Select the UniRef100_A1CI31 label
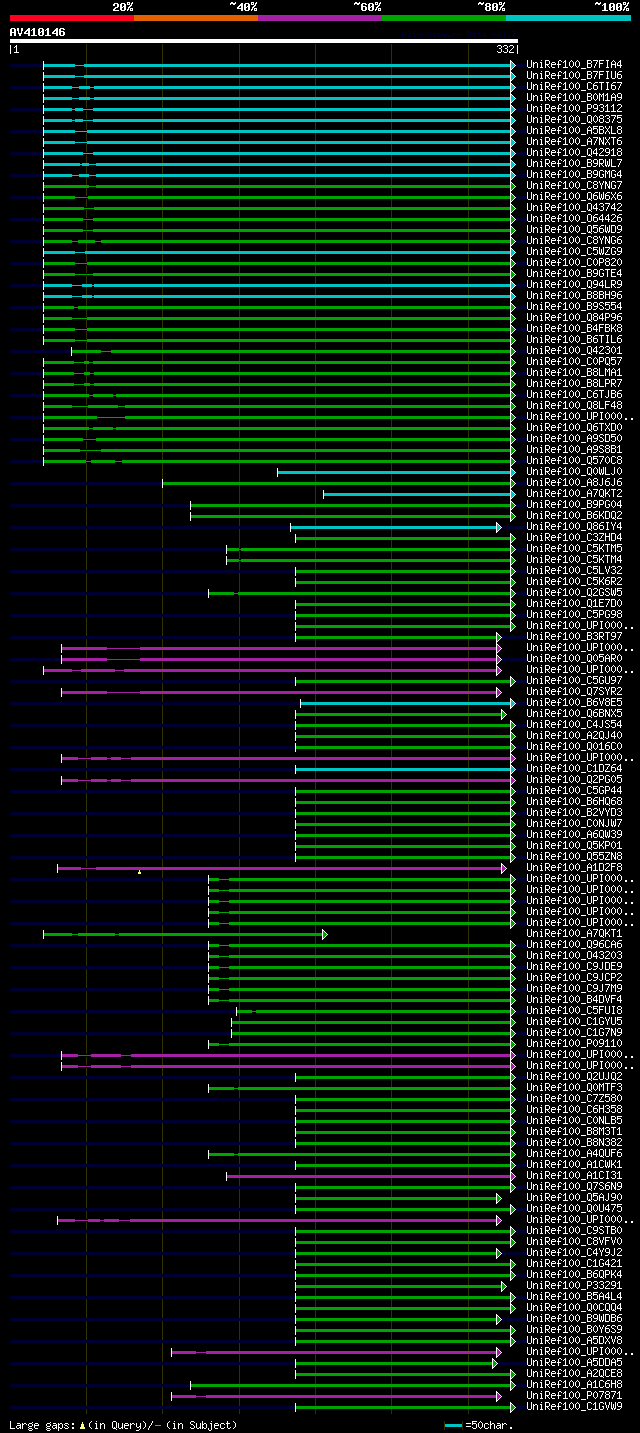This screenshot has width=640, height=1433. 574,1175
